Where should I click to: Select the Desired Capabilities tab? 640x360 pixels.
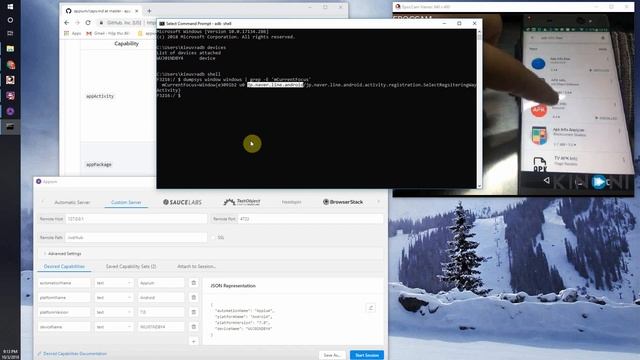tap(64, 267)
